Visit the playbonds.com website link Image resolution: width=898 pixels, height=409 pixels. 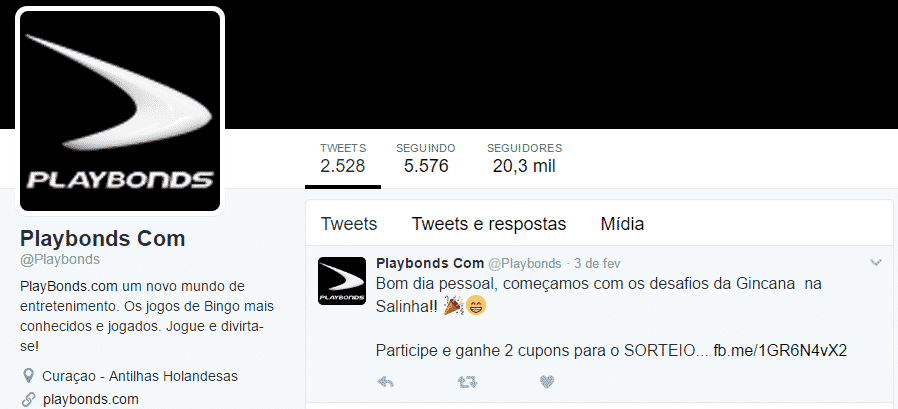click(x=90, y=399)
